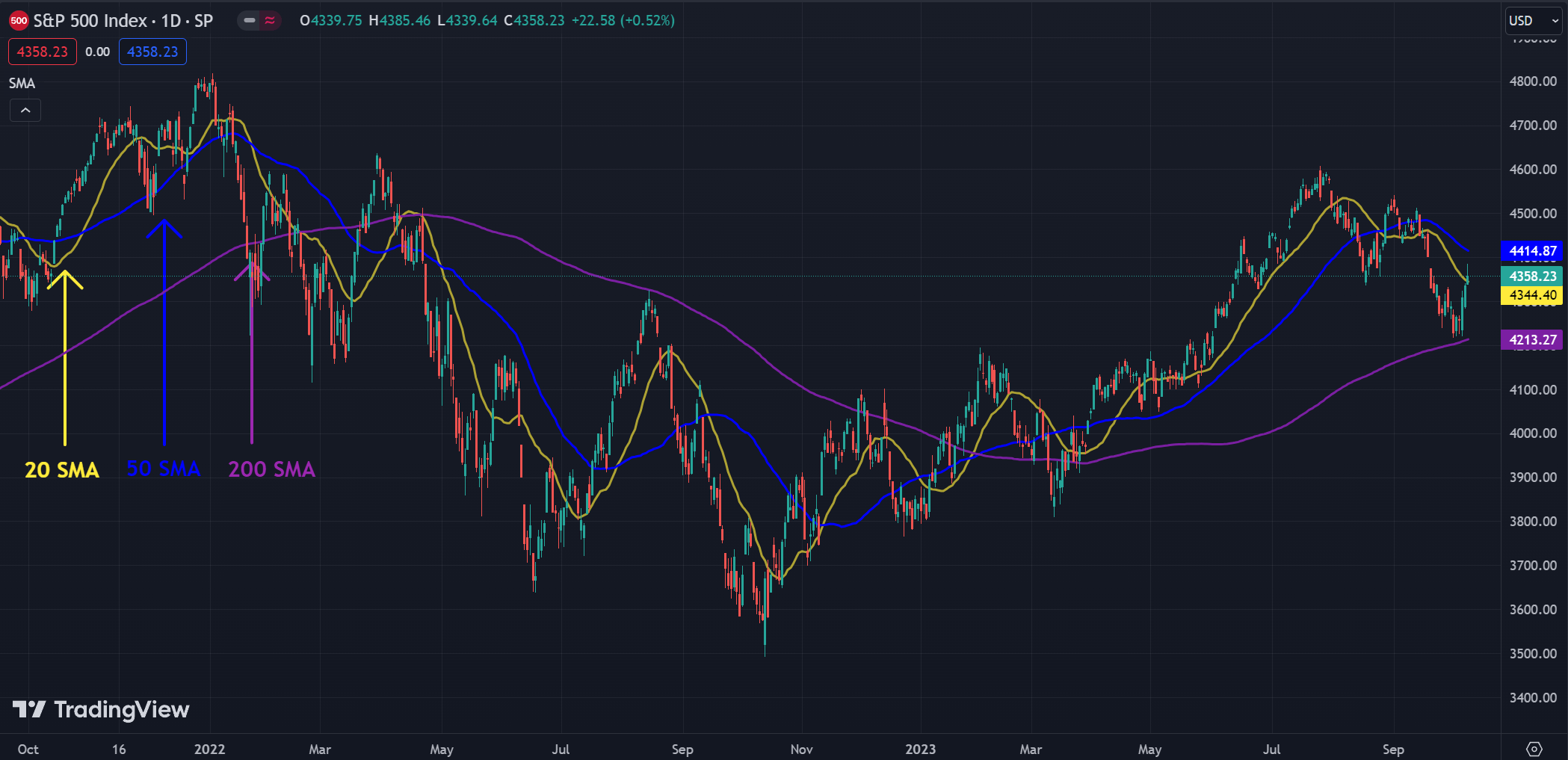
Task: Click the green 4358.23 last price label
Action: point(1532,276)
